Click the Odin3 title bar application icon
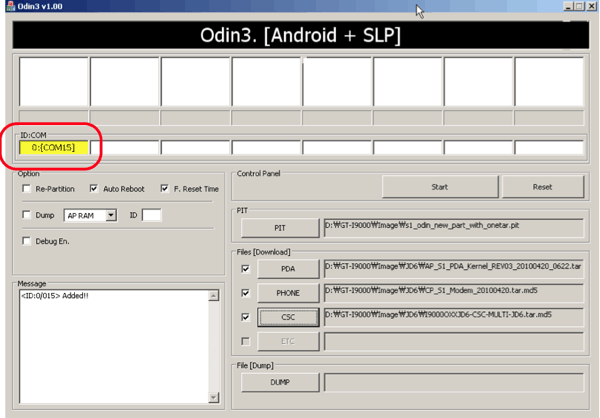The height and width of the screenshot is (418, 600). pos(8,7)
